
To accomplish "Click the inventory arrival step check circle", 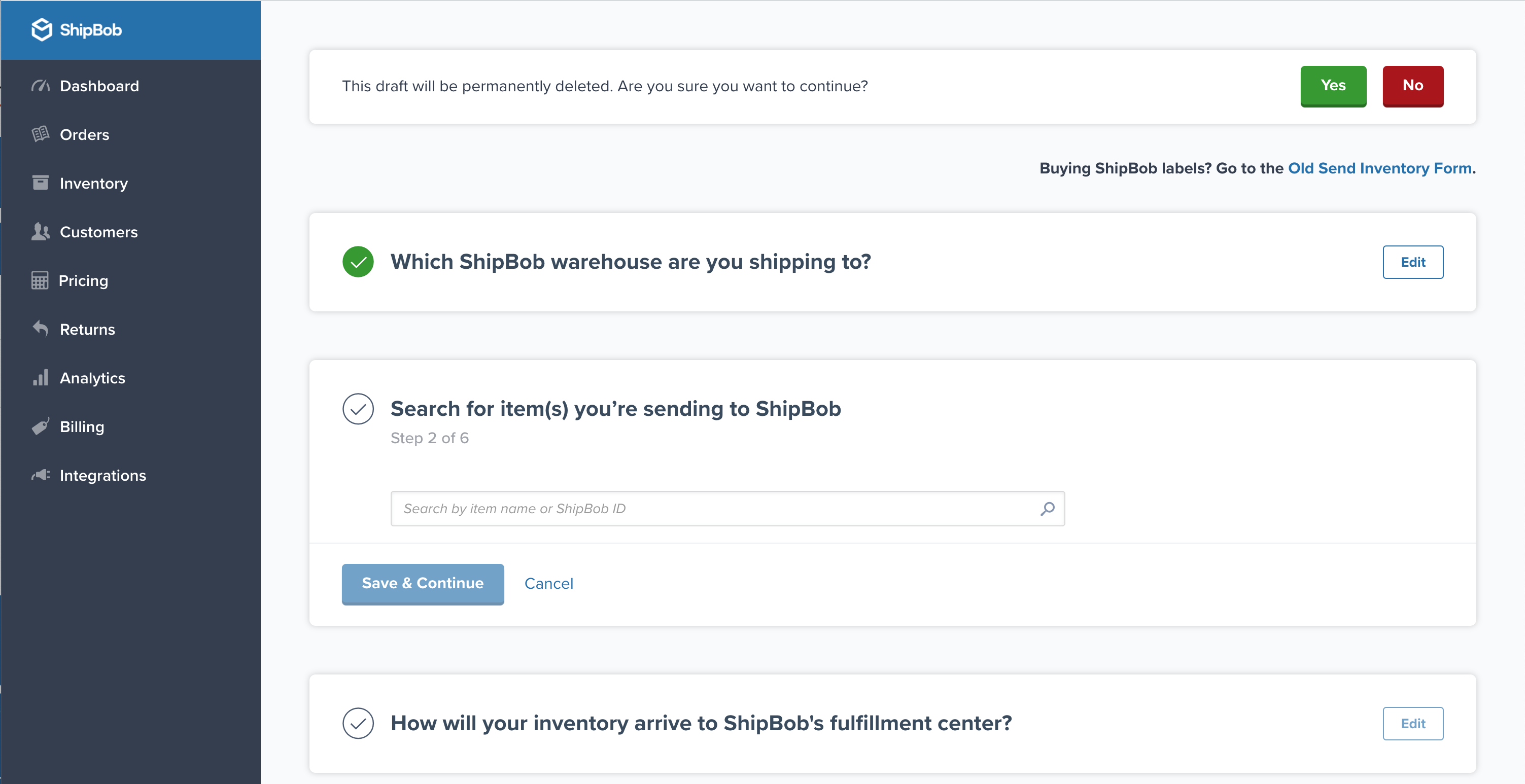I will [358, 723].
